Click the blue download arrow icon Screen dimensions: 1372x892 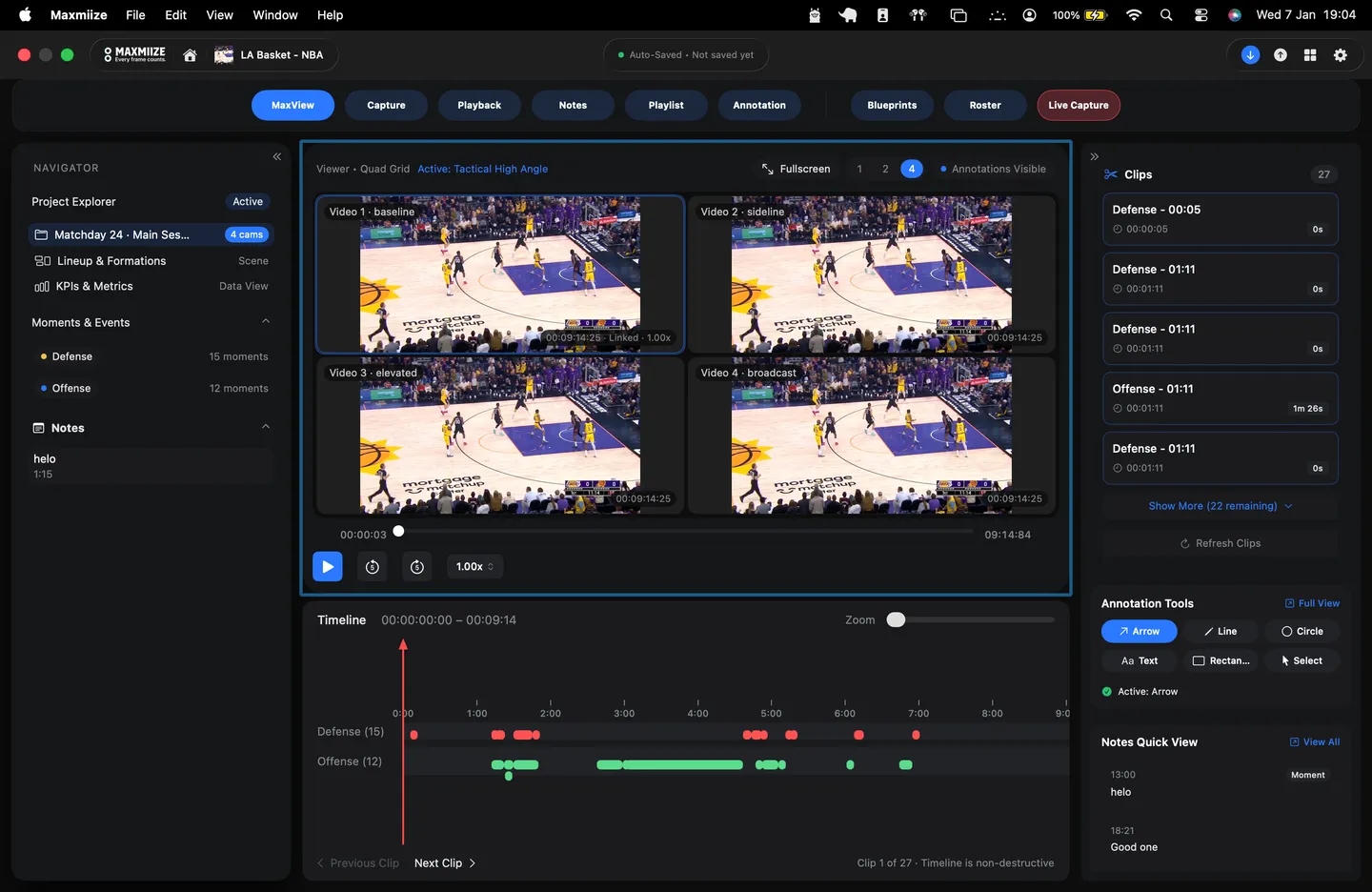tap(1251, 55)
